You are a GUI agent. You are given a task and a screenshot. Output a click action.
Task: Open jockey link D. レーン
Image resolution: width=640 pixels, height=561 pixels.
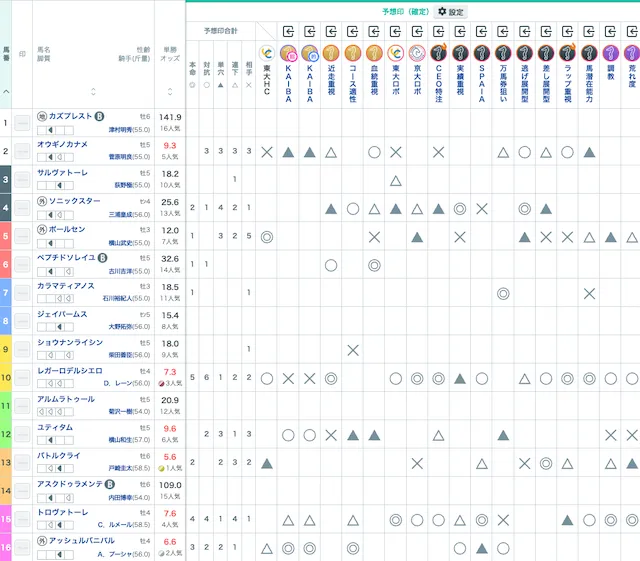117,383
